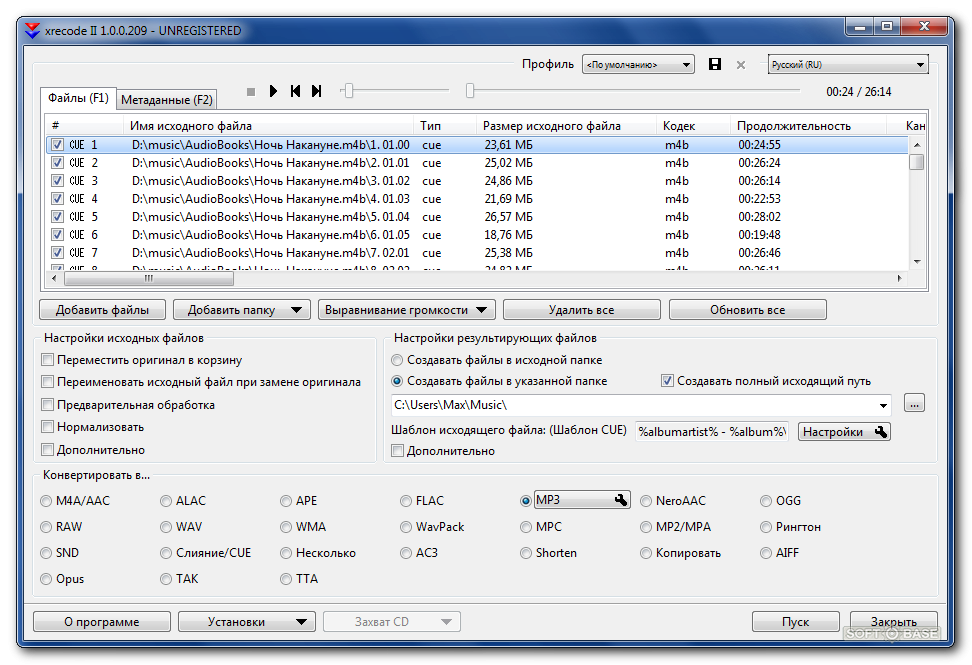972x665 pixels.
Task: Click the xrecode title bar logo
Action: pos(32,30)
